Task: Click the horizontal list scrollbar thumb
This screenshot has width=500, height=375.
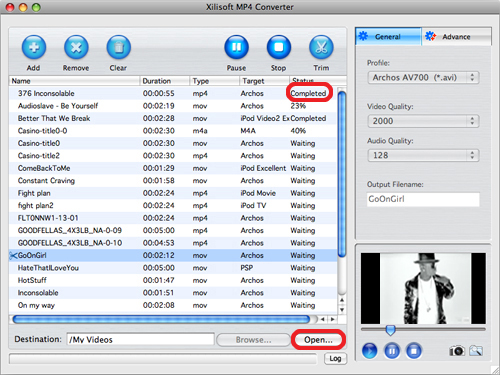Action: [161, 319]
